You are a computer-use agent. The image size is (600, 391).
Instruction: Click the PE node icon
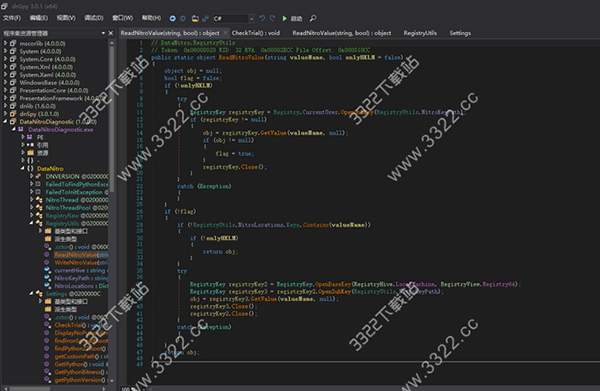[x=30, y=137]
